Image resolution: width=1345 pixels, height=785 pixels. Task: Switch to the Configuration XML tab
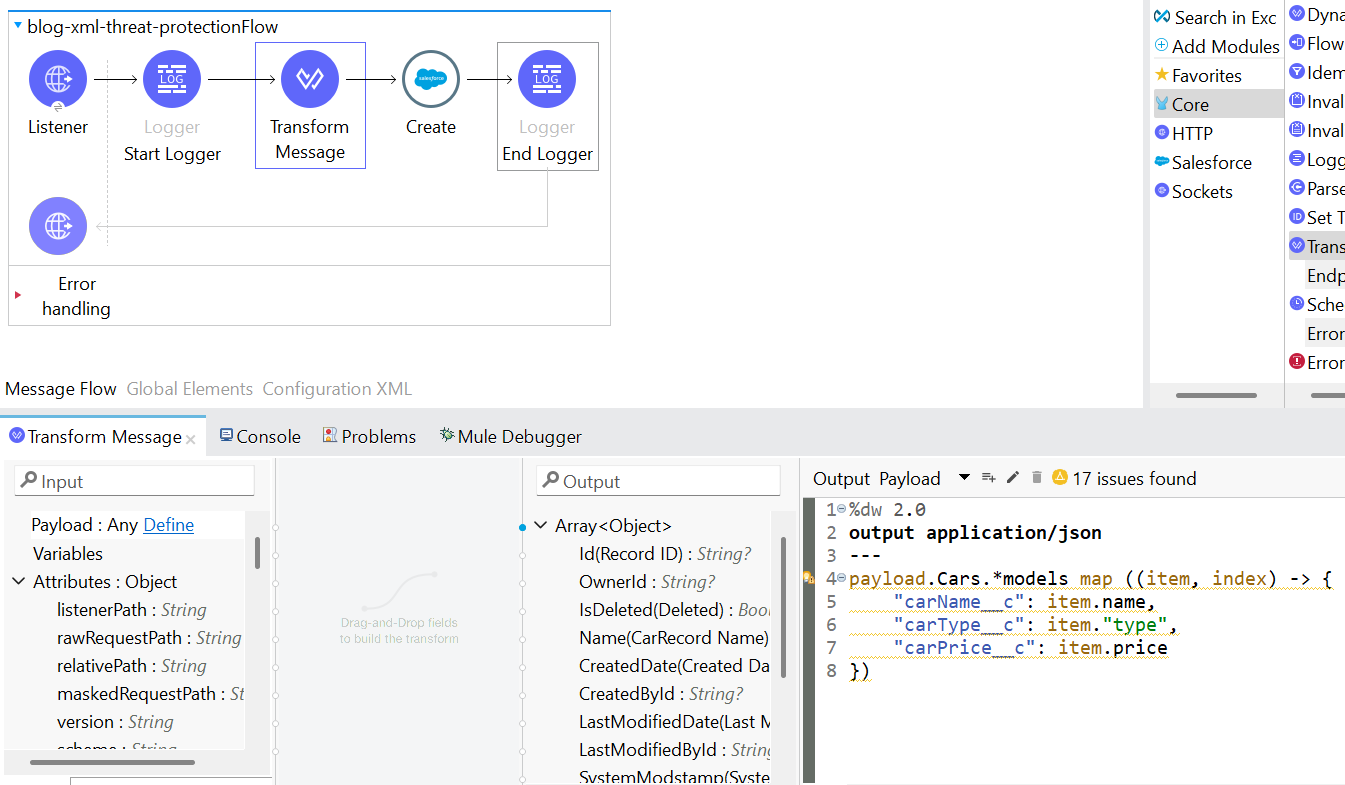click(x=337, y=389)
